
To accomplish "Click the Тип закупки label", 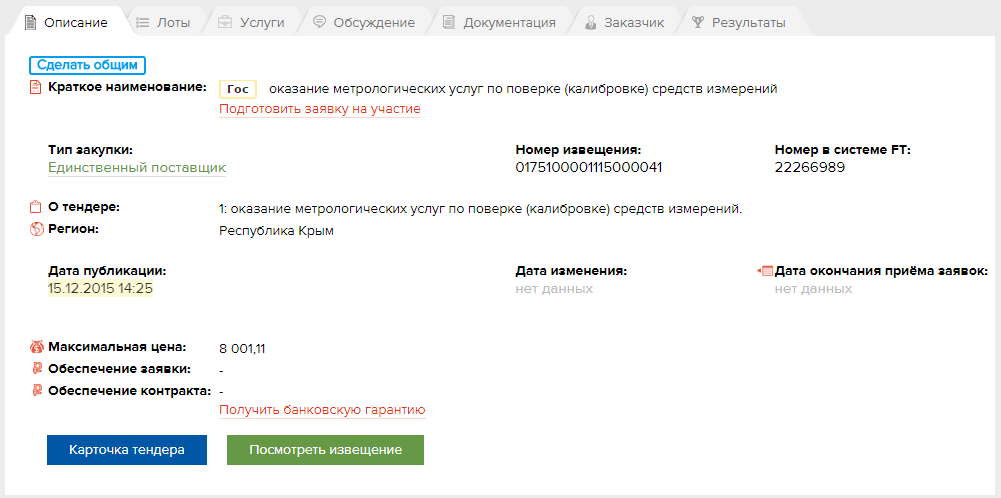I will [91, 150].
